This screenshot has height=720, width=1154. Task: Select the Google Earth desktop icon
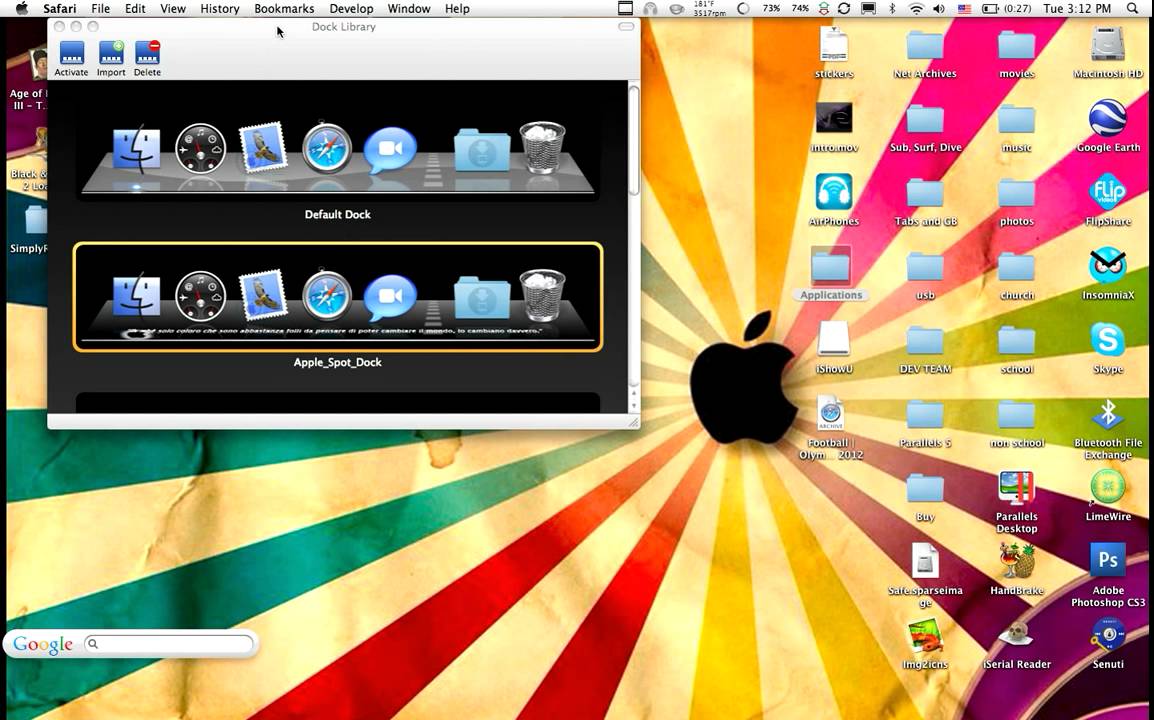[x=1108, y=118]
